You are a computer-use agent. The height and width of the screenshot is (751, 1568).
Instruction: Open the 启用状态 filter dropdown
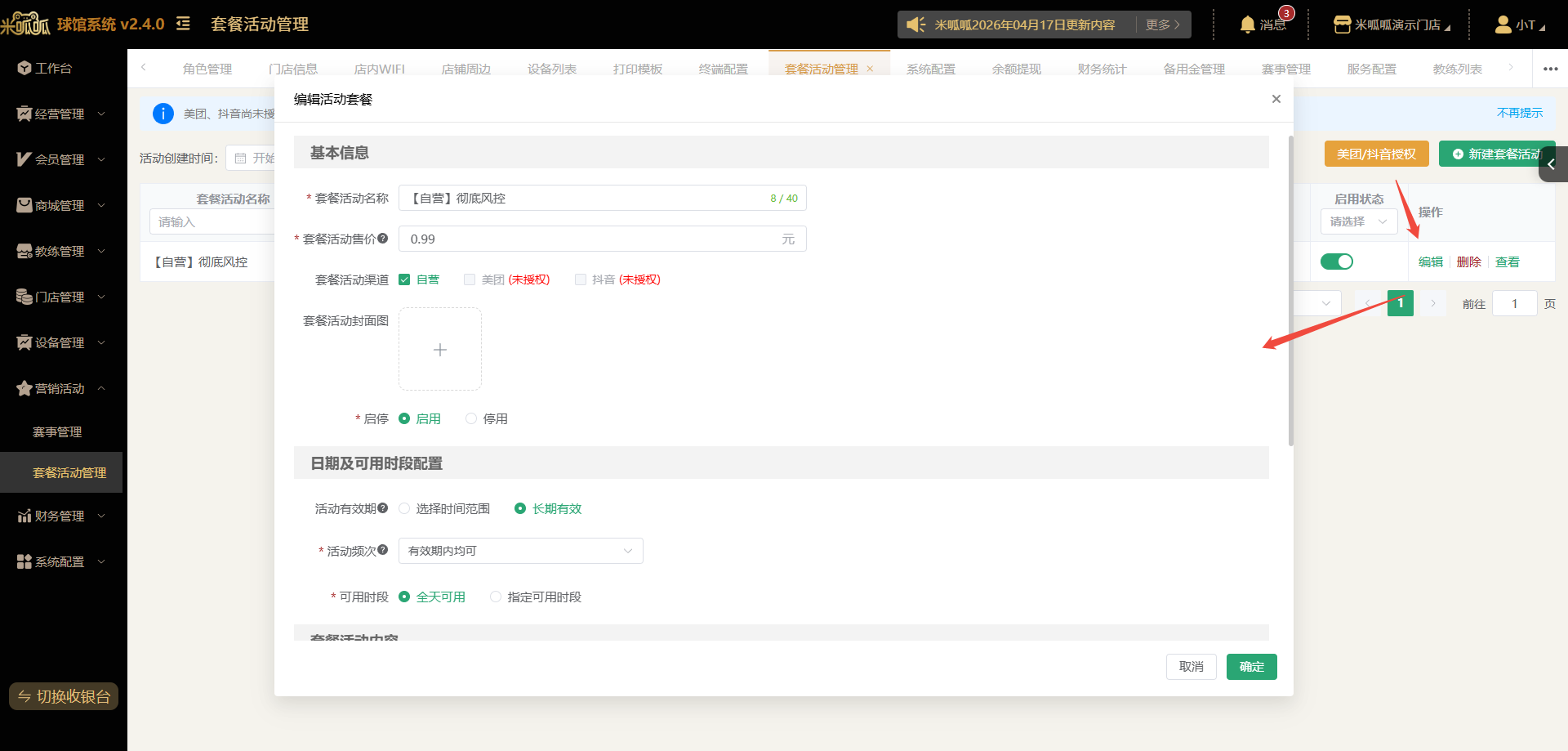pos(1359,221)
